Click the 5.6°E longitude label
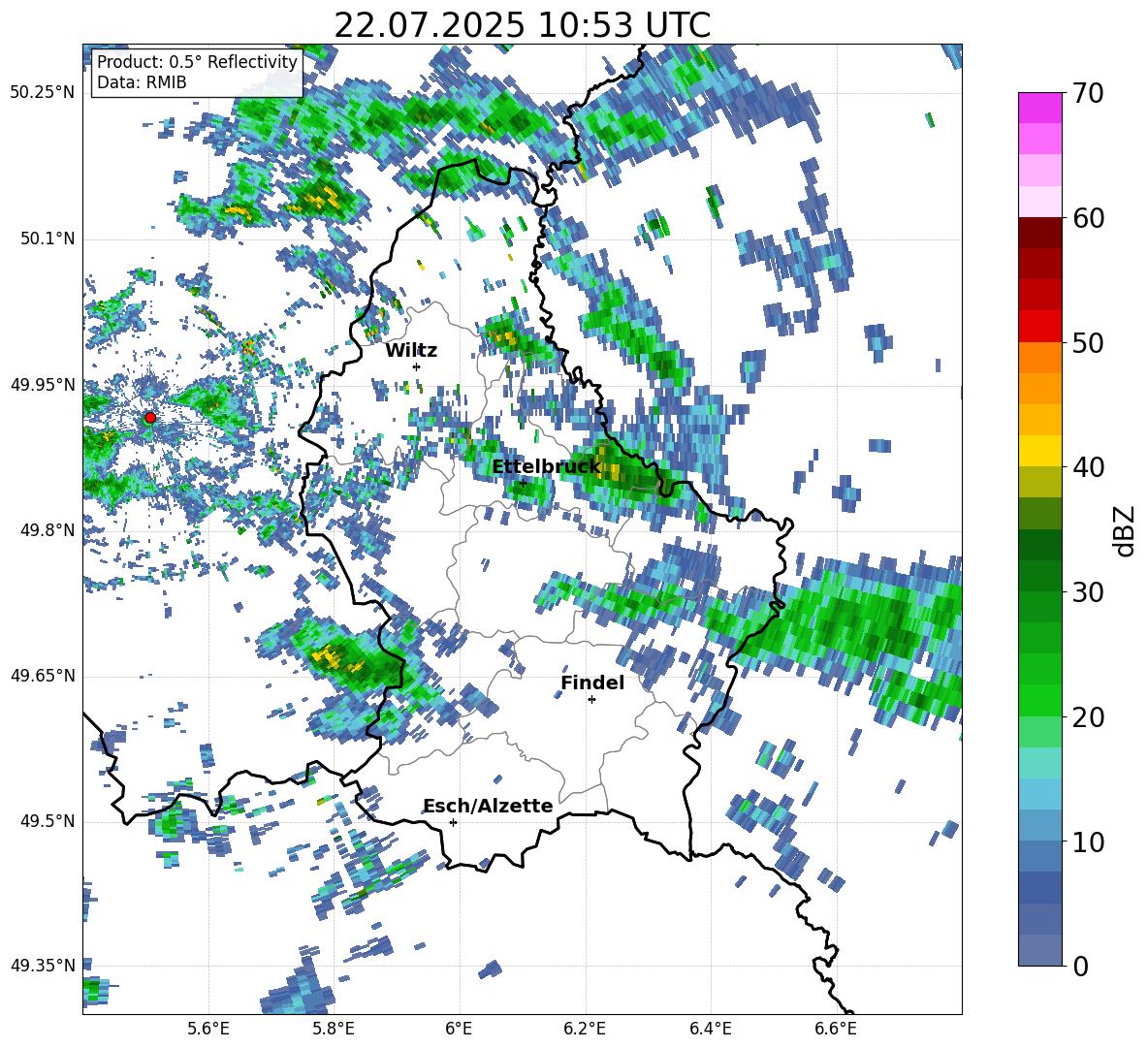The image size is (1148, 1048). 208,1029
